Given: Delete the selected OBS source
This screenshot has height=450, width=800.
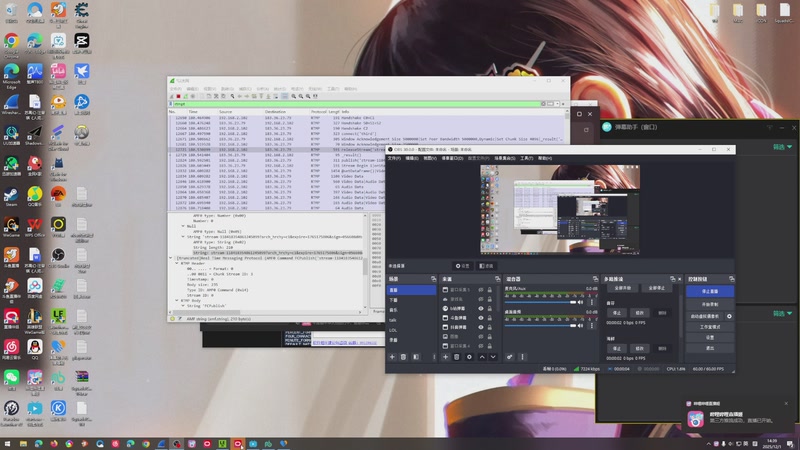Looking at the screenshot, I should (x=457, y=357).
